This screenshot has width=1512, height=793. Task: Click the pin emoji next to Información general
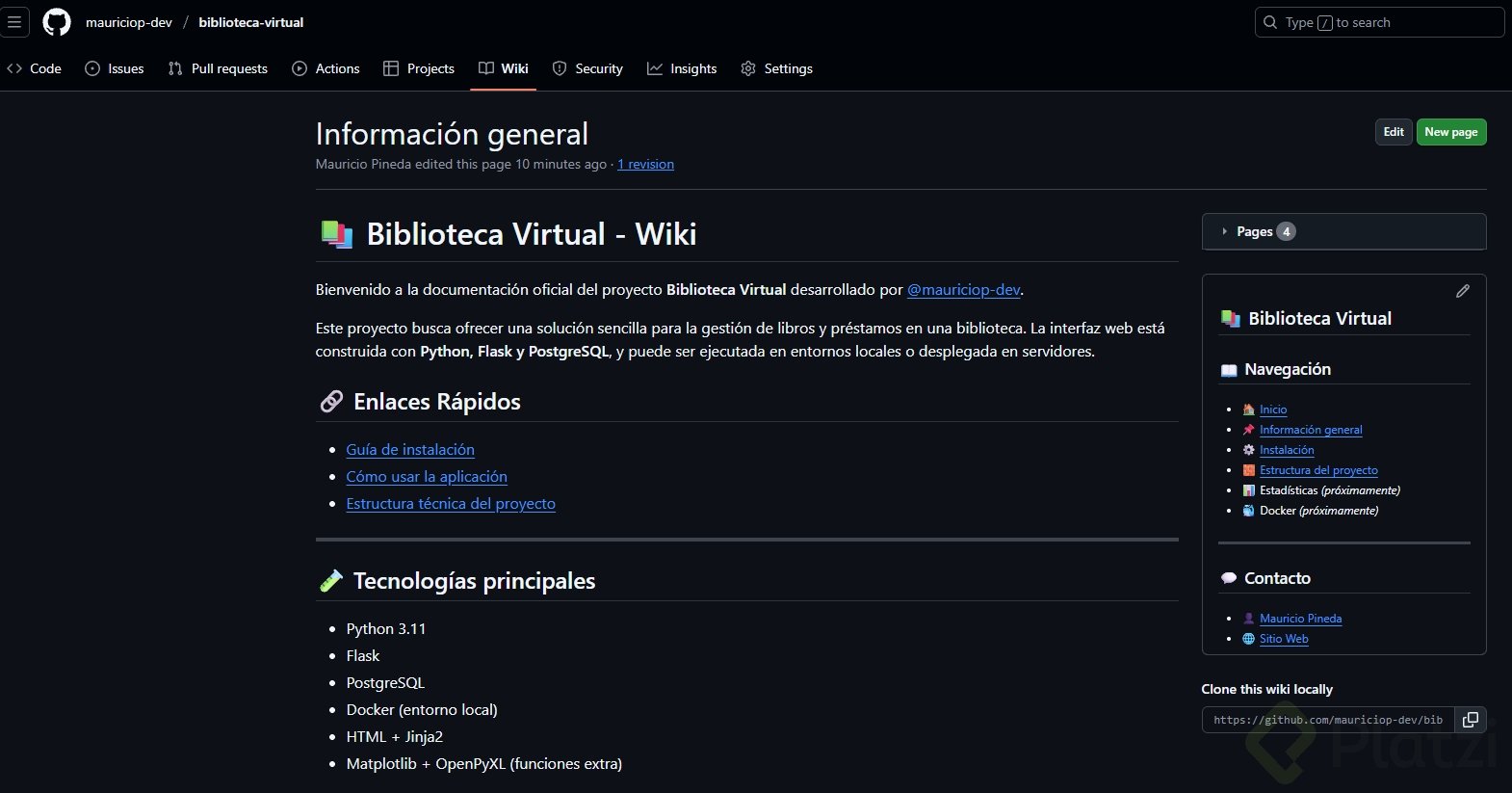[x=1249, y=430]
